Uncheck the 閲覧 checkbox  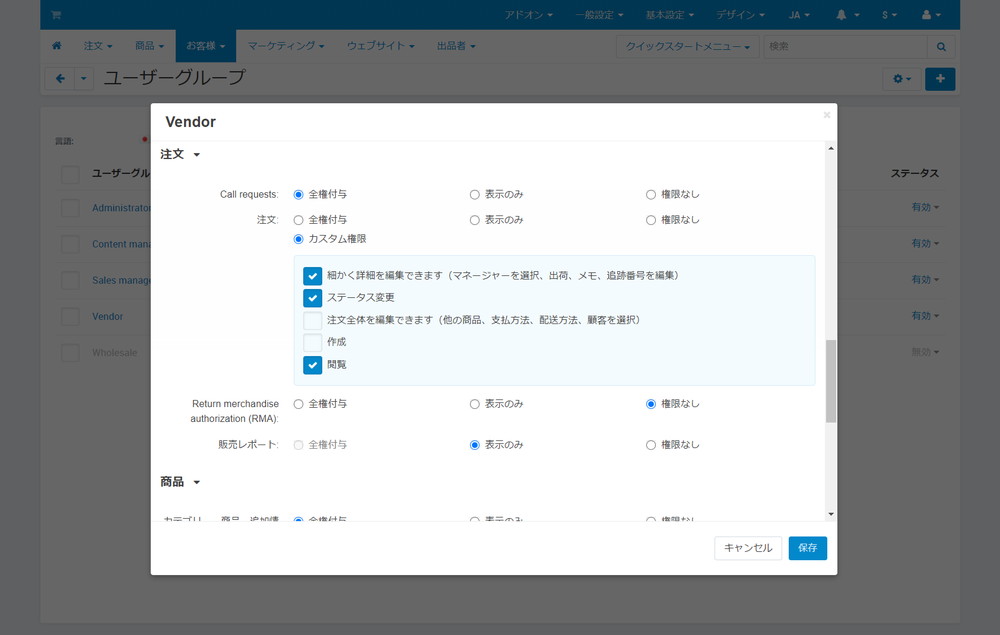point(312,365)
